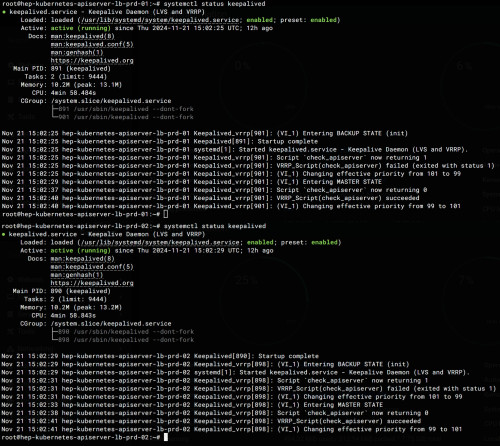The image size is (500, 446).
Task: Click "Entering MASTER STATE" log line for lb-prd-02
Action: point(192,405)
